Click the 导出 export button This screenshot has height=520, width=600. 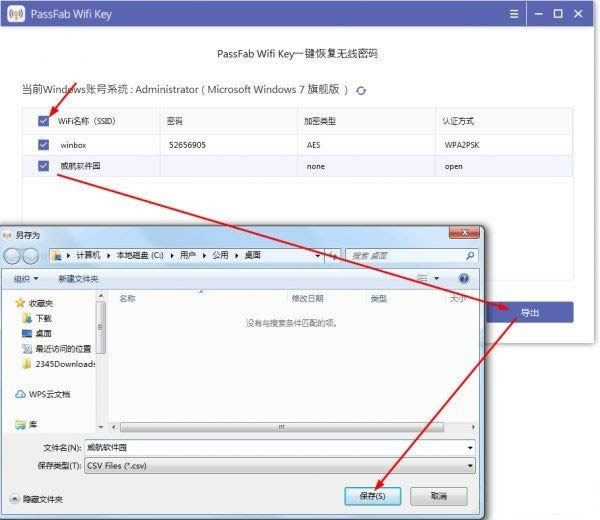click(530, 312)
